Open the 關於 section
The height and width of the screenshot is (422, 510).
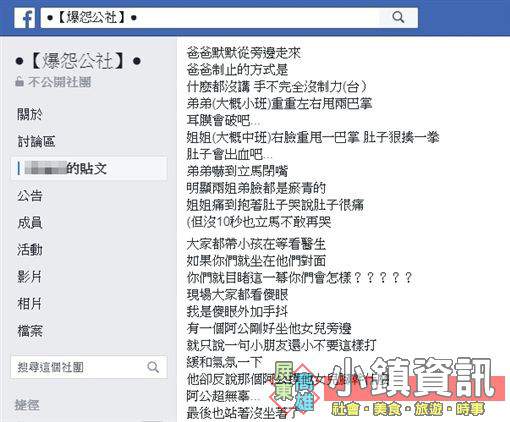coord(30,114)
